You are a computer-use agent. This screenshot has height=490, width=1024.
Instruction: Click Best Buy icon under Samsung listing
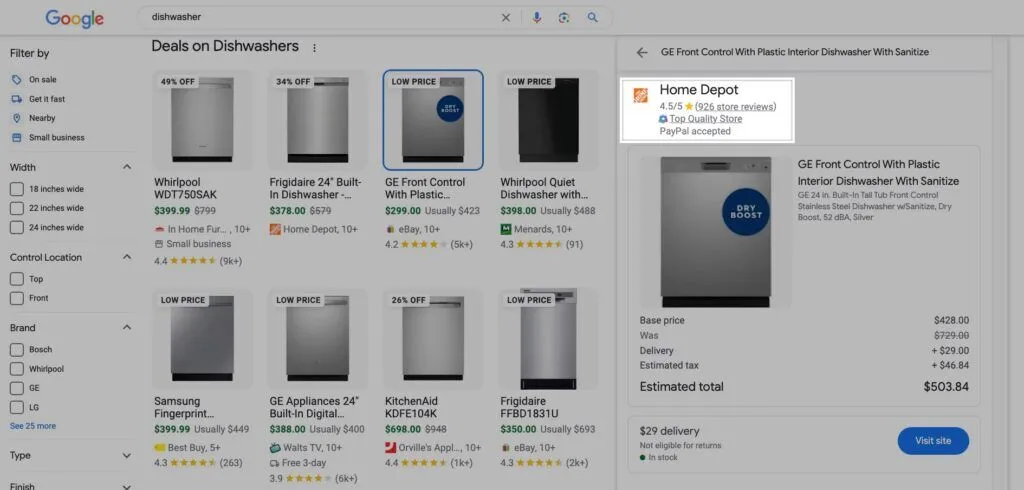pyautogui.click(x=159, y=448)
